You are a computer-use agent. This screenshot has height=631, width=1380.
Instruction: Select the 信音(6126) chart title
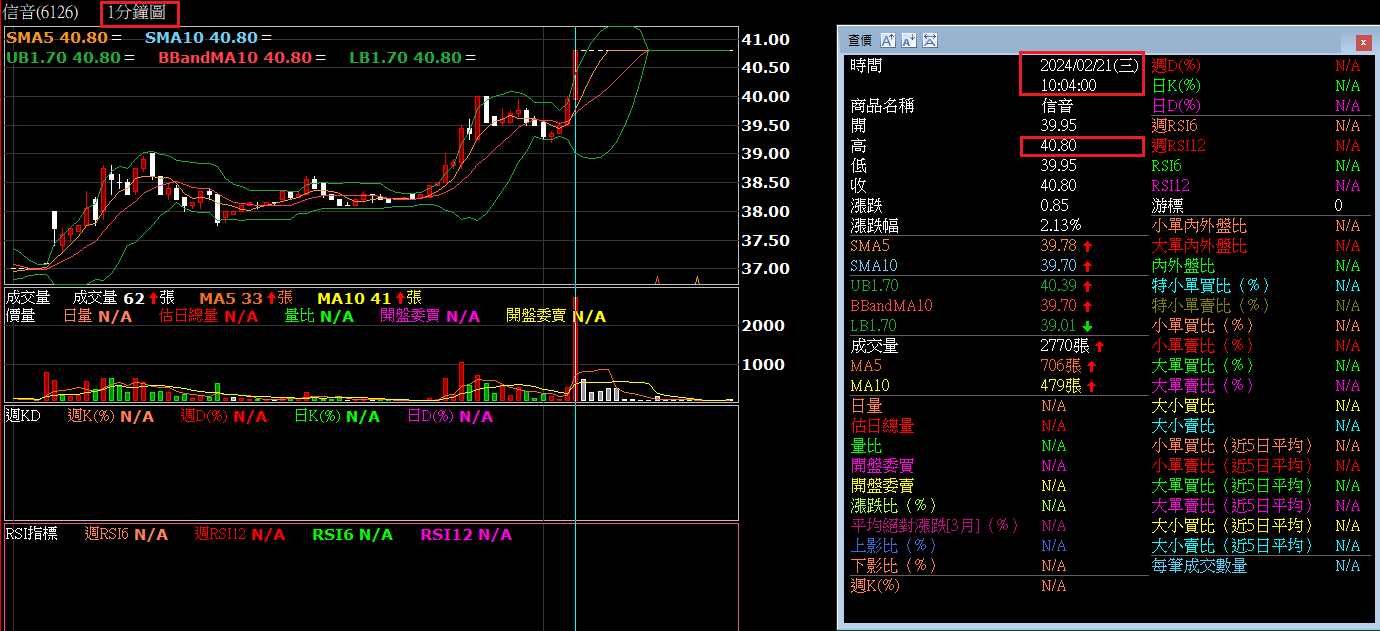coord(42,13)
